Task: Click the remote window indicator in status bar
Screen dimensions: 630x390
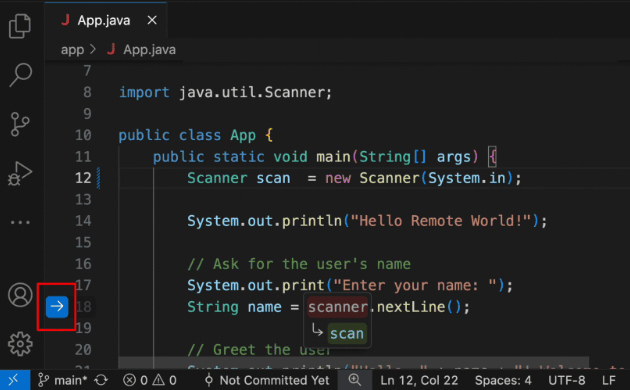Action: click(14, 380)
